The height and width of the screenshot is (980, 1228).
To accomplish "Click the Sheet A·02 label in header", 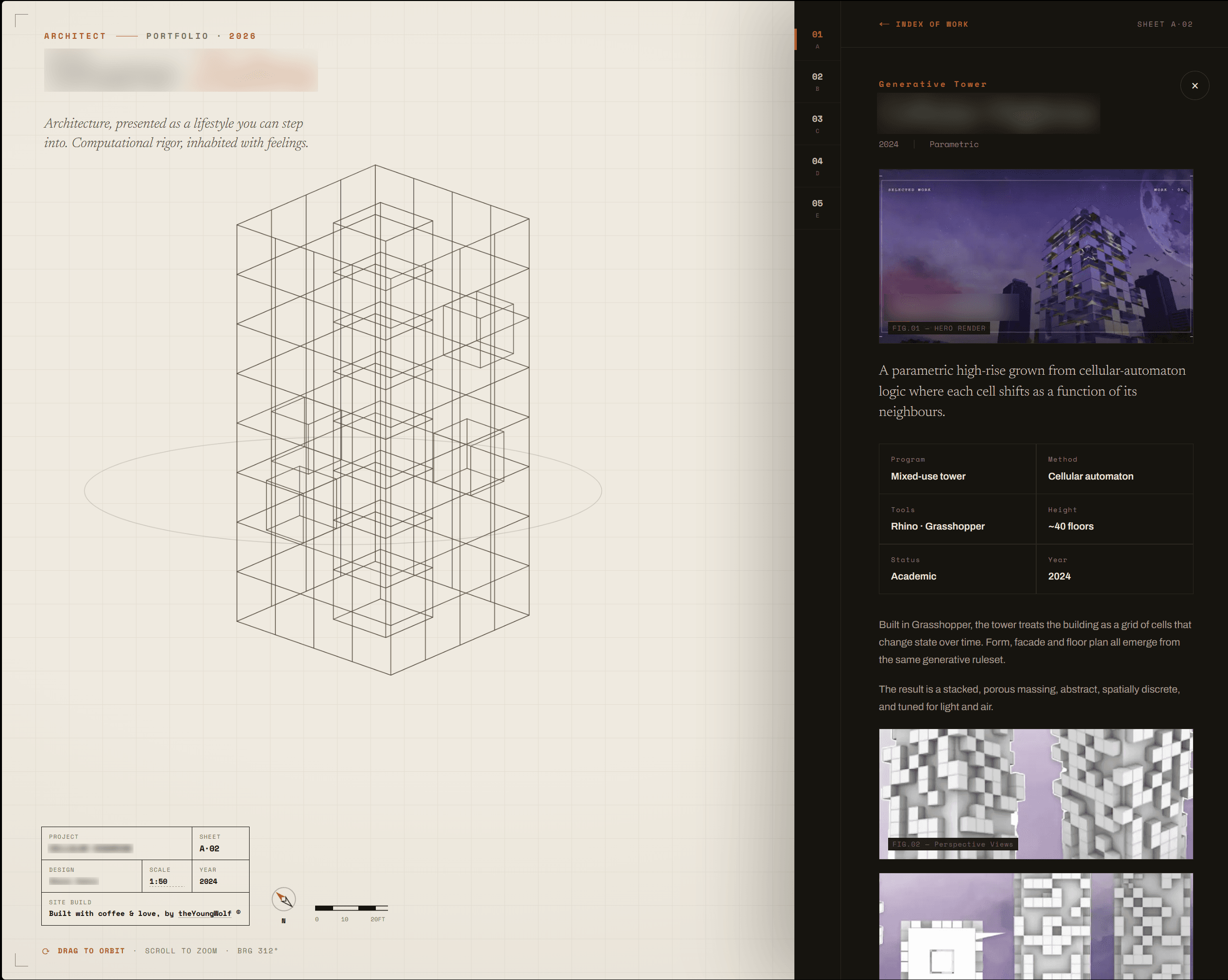I will [1165, 24].
